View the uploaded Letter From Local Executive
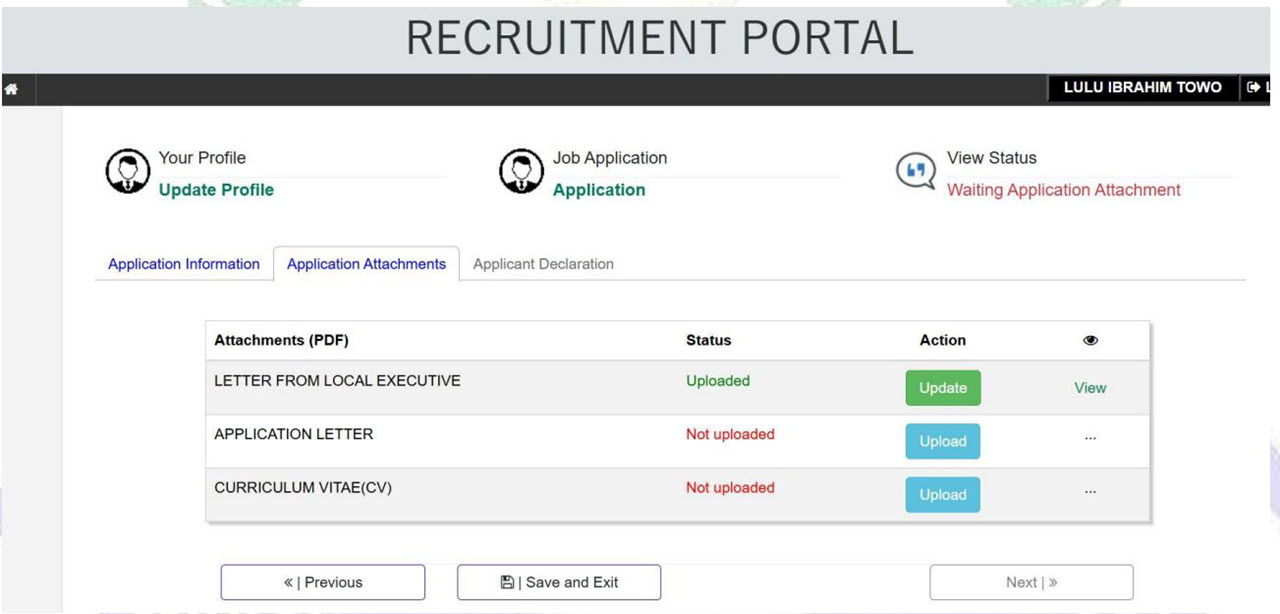Viewport: 1280px width, 614px height. (1090, 388)
